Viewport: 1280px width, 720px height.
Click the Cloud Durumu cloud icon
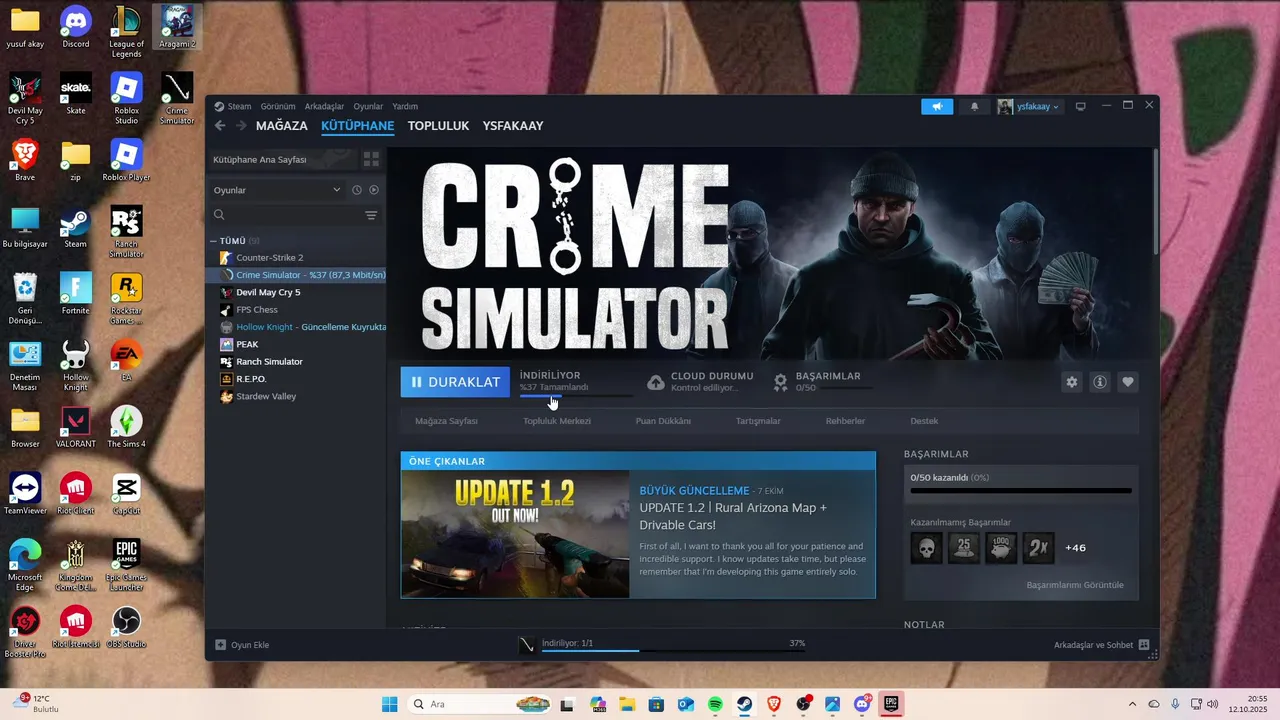(x=656, y=382)
